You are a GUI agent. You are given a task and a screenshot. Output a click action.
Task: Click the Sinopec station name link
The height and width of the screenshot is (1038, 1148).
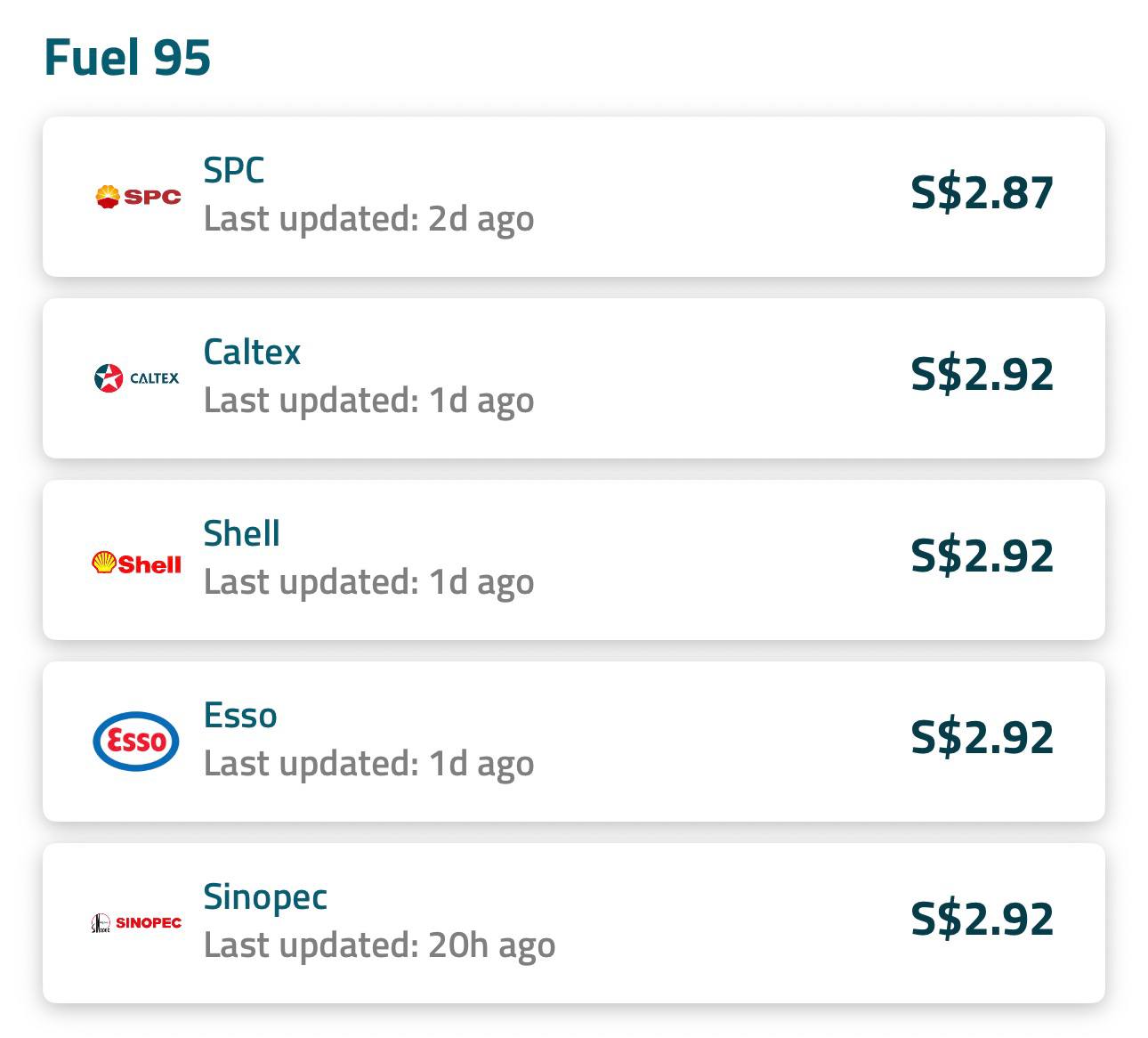coord(266,897)
